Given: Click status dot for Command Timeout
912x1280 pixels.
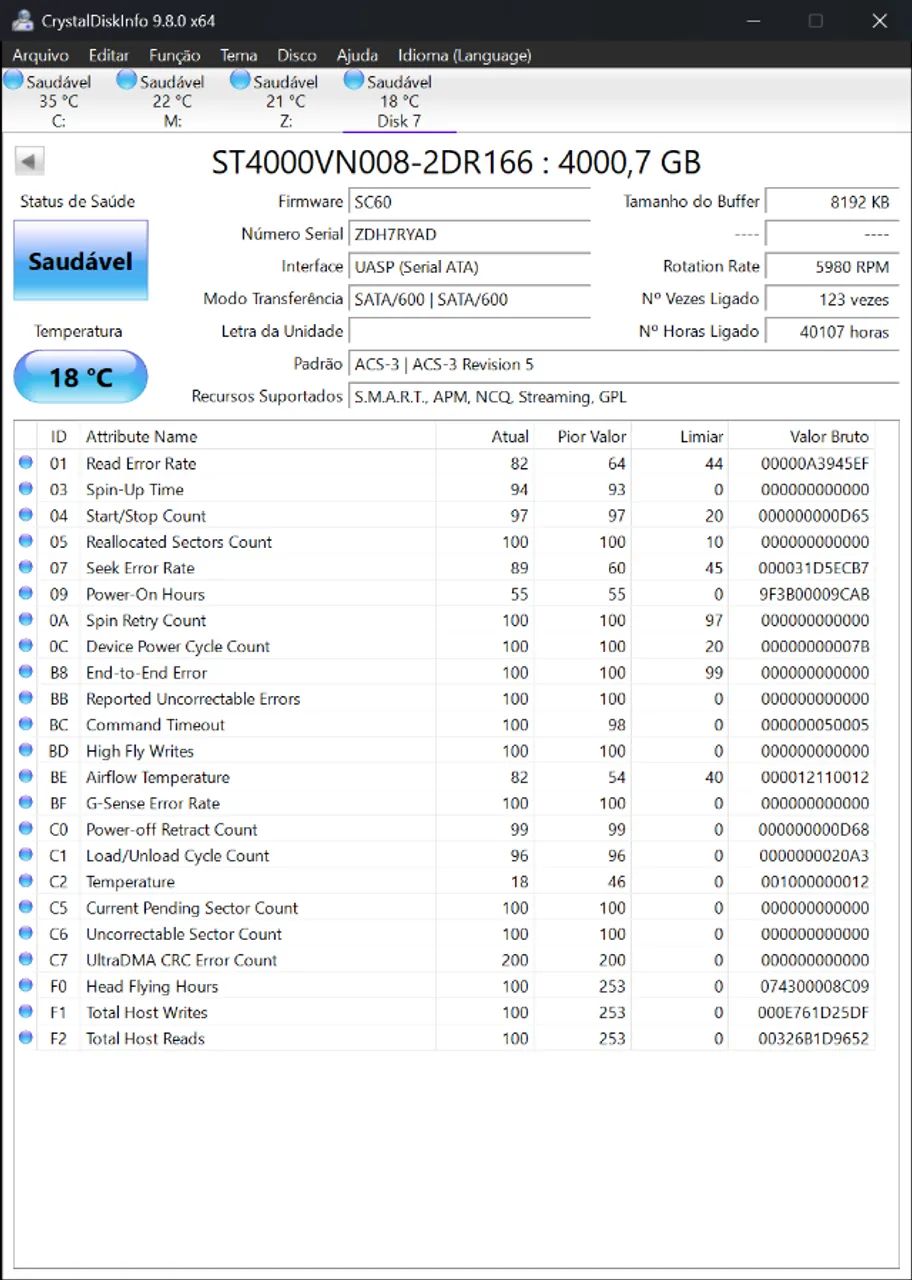Looking at the screenshot, I should [x=26, y=724].
